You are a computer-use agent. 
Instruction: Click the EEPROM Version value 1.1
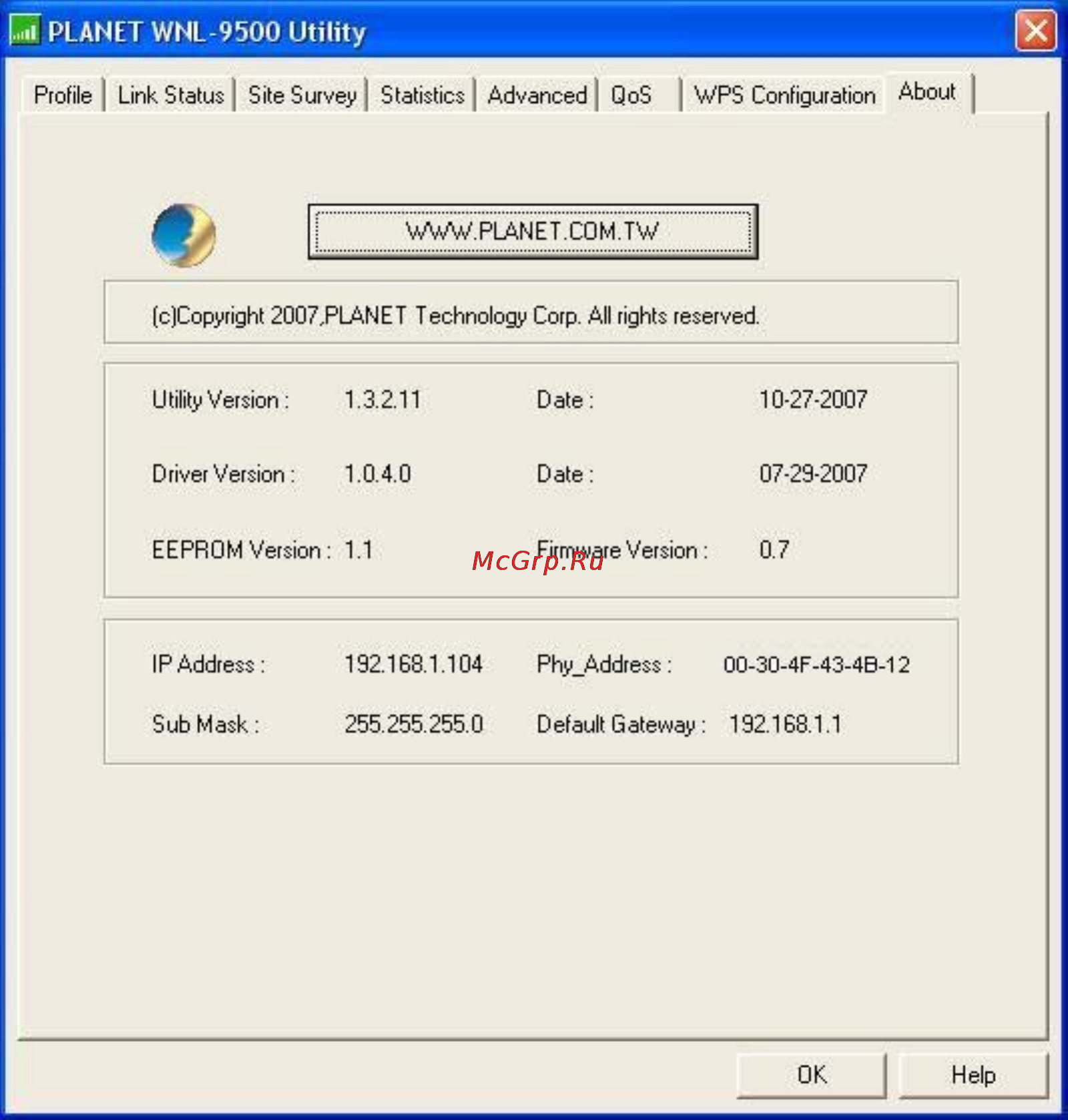point(358,550)
